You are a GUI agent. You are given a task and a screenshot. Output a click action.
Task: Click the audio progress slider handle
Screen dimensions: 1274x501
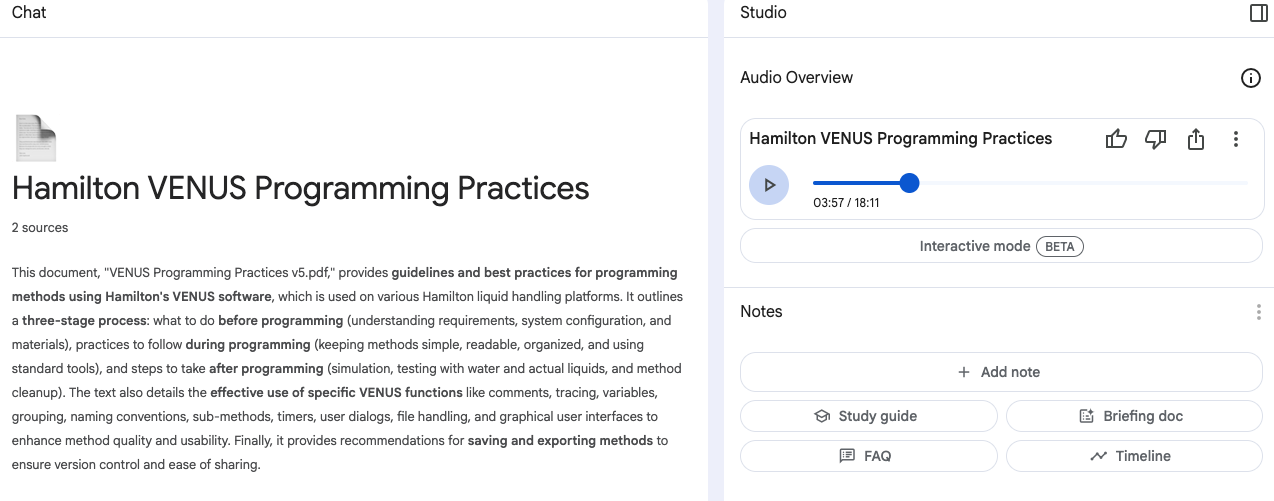coord(909,183)
